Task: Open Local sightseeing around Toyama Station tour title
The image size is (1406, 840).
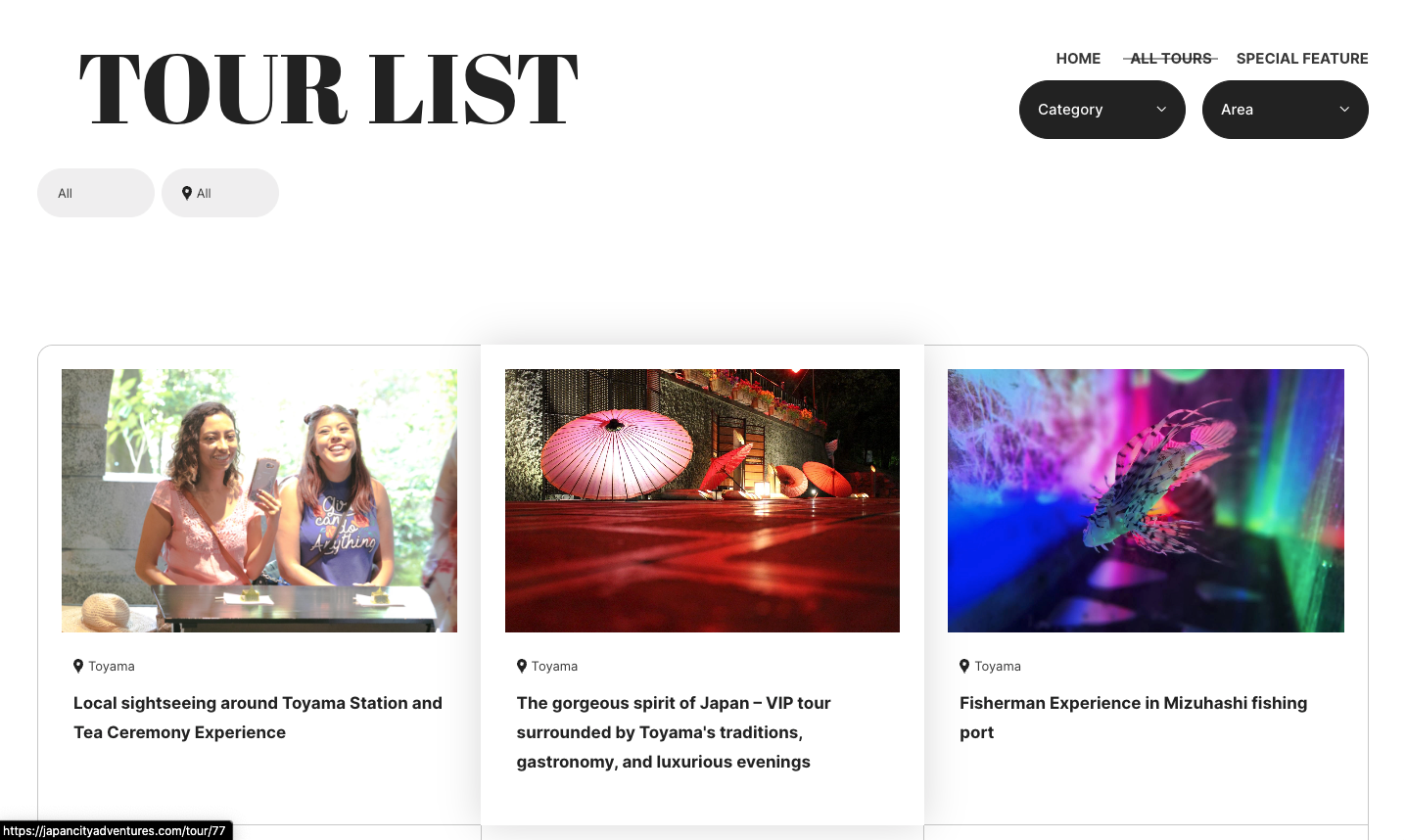Action: pyautogui.click(x=258, y=718)
